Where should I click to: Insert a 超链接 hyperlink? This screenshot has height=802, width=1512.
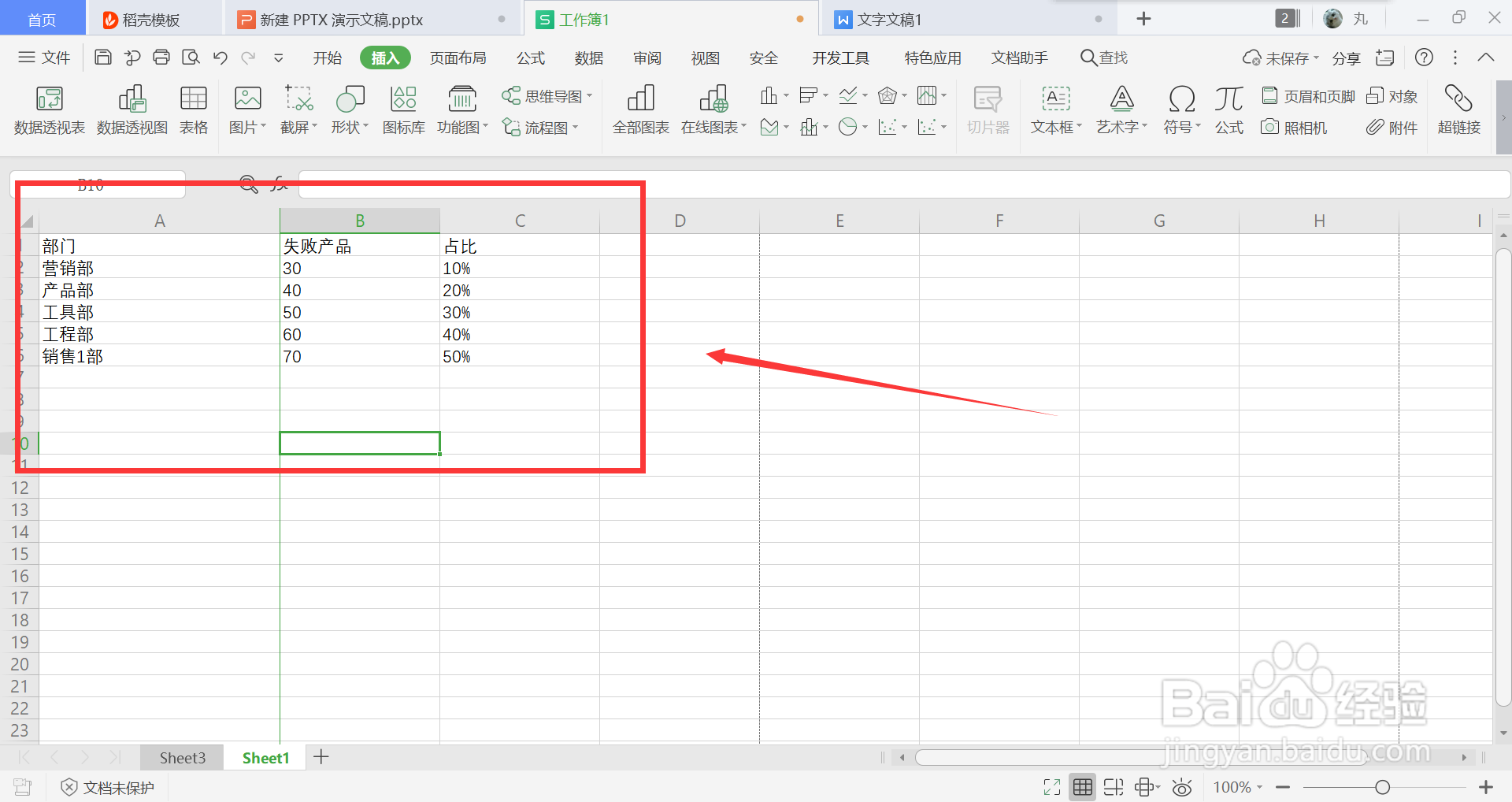(1458, 110)
